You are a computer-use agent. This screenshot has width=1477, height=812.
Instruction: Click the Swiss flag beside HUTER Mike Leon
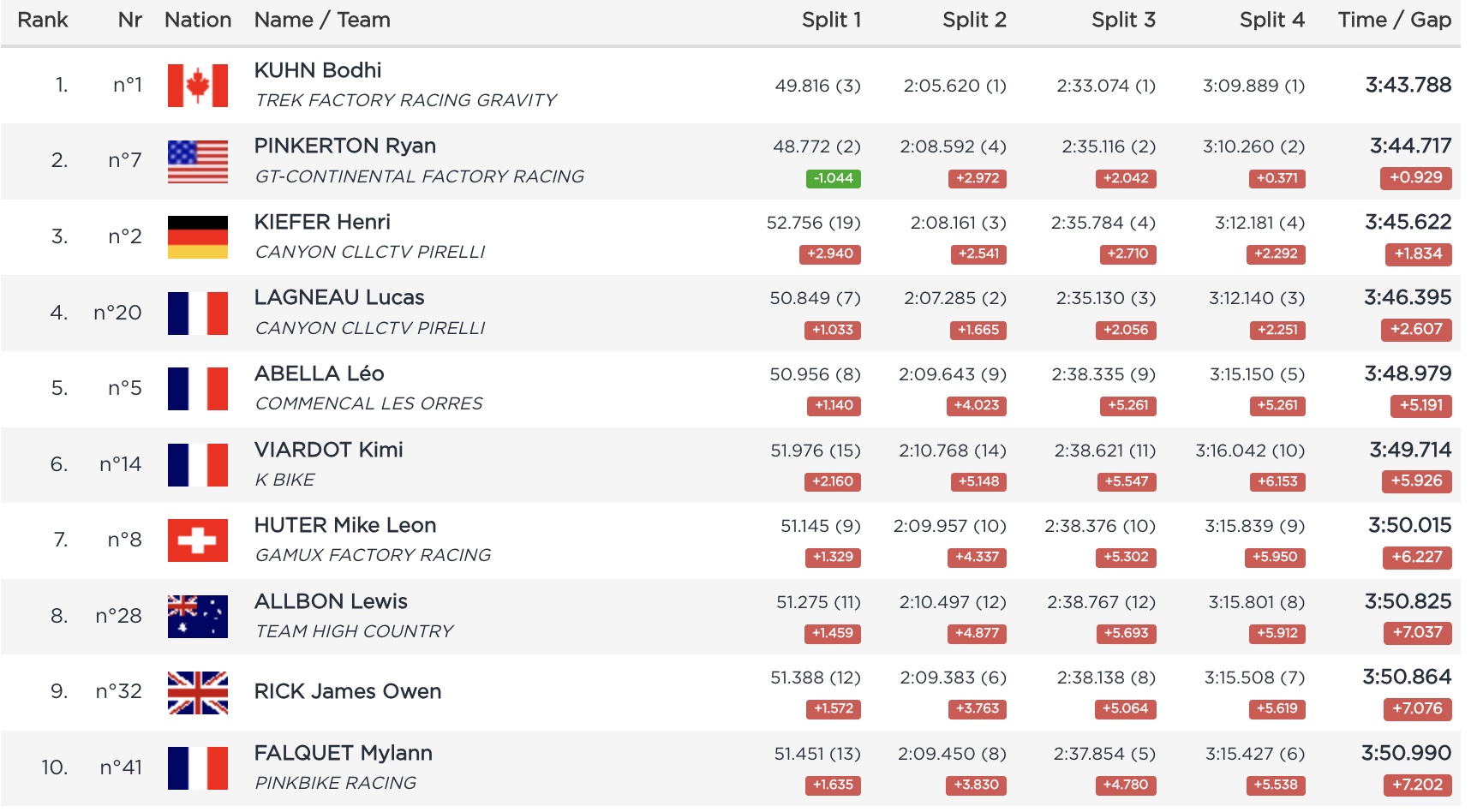tap(198, 540)
